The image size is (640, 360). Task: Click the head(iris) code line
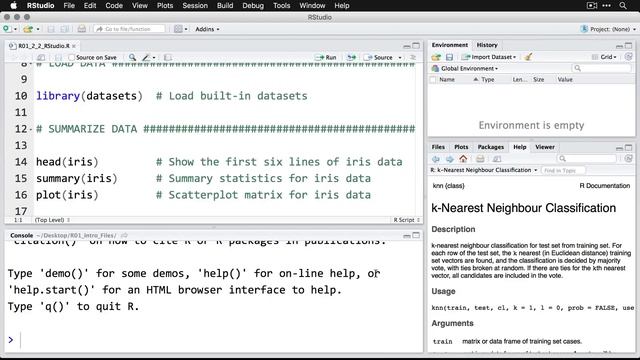click(x=67, y=162)
